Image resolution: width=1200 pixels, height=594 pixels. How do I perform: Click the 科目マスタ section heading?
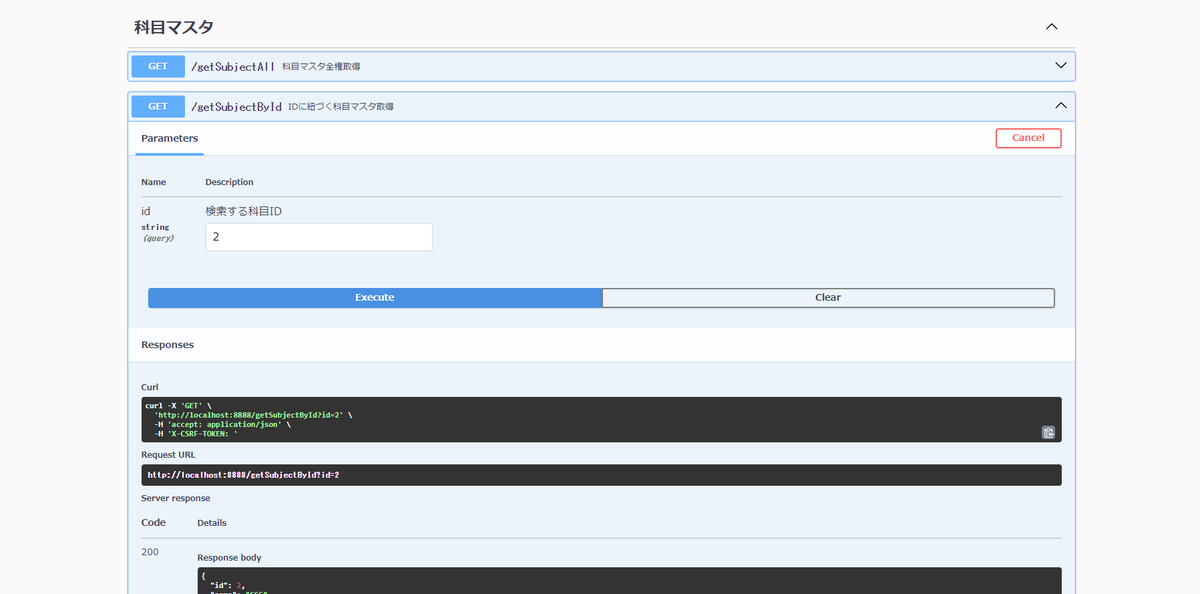pos(173,27)
